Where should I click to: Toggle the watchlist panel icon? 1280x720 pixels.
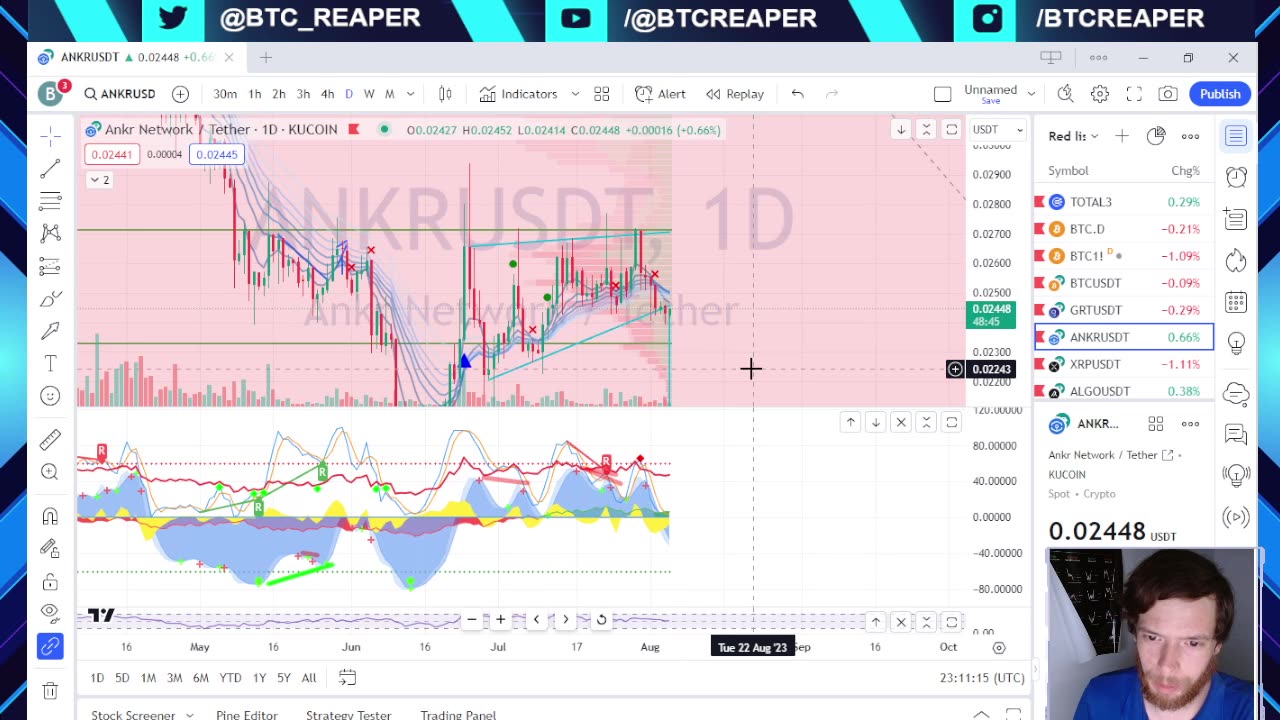coord(1236,136)
